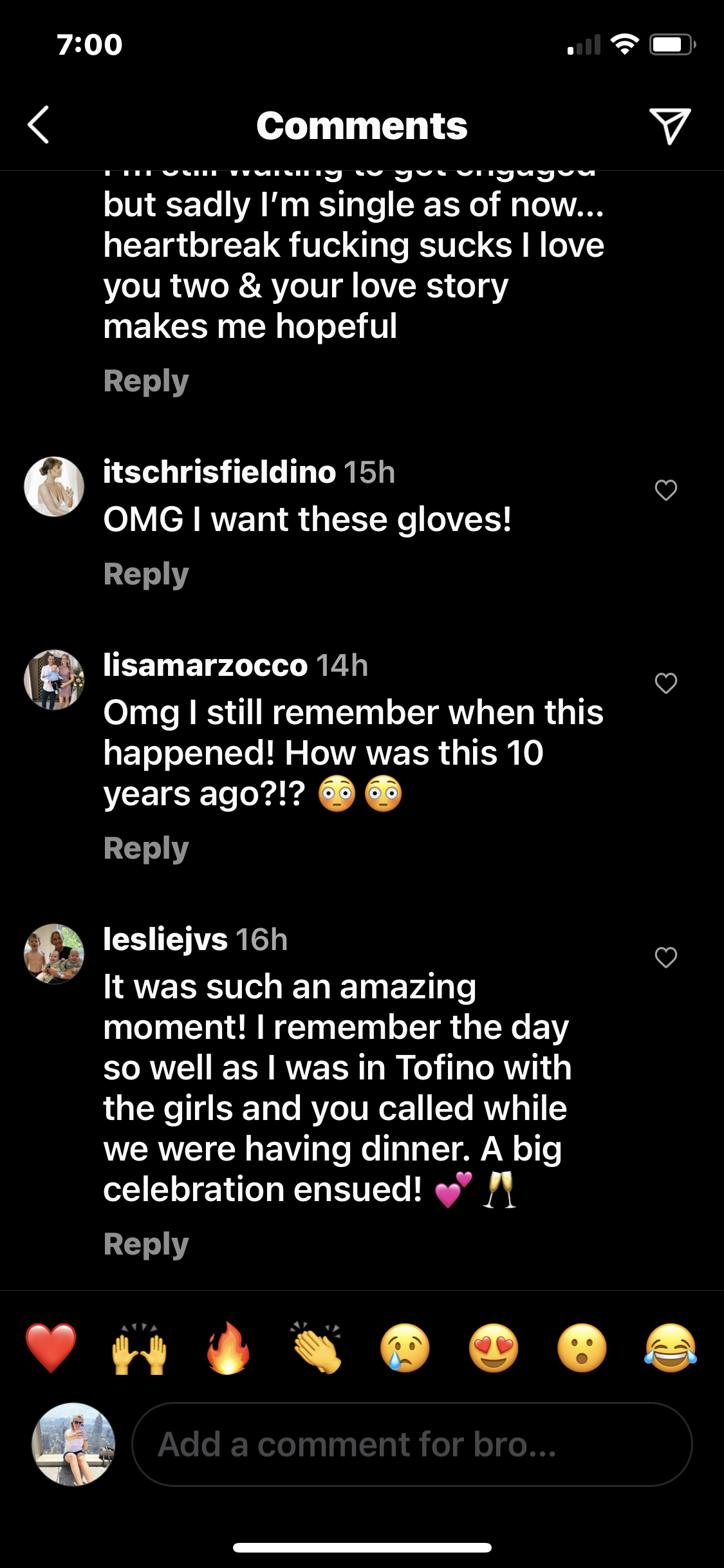Screen dimensions: 724x1568
Task: Tap the raised hands emoji
Action: pyautogui.click(x=140, y=1347)
